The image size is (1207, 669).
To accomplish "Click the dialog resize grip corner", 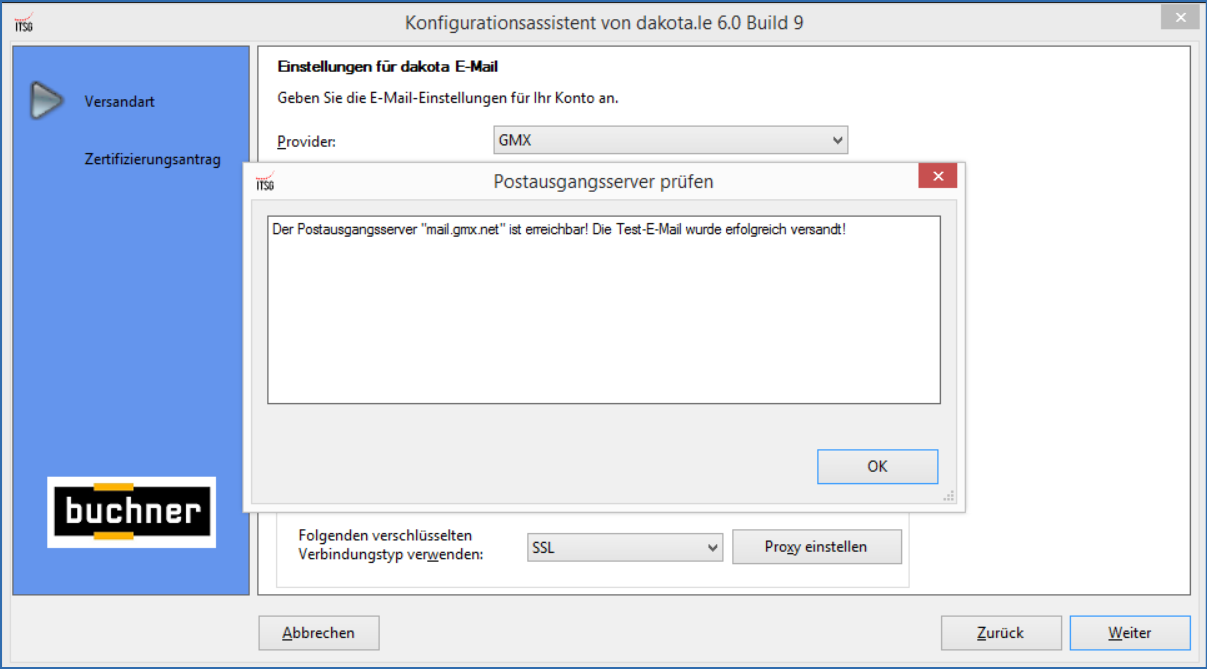I will (948, 495).
